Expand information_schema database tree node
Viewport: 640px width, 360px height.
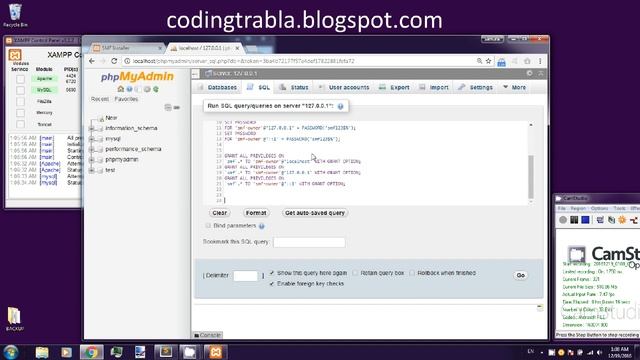(92, 129)
